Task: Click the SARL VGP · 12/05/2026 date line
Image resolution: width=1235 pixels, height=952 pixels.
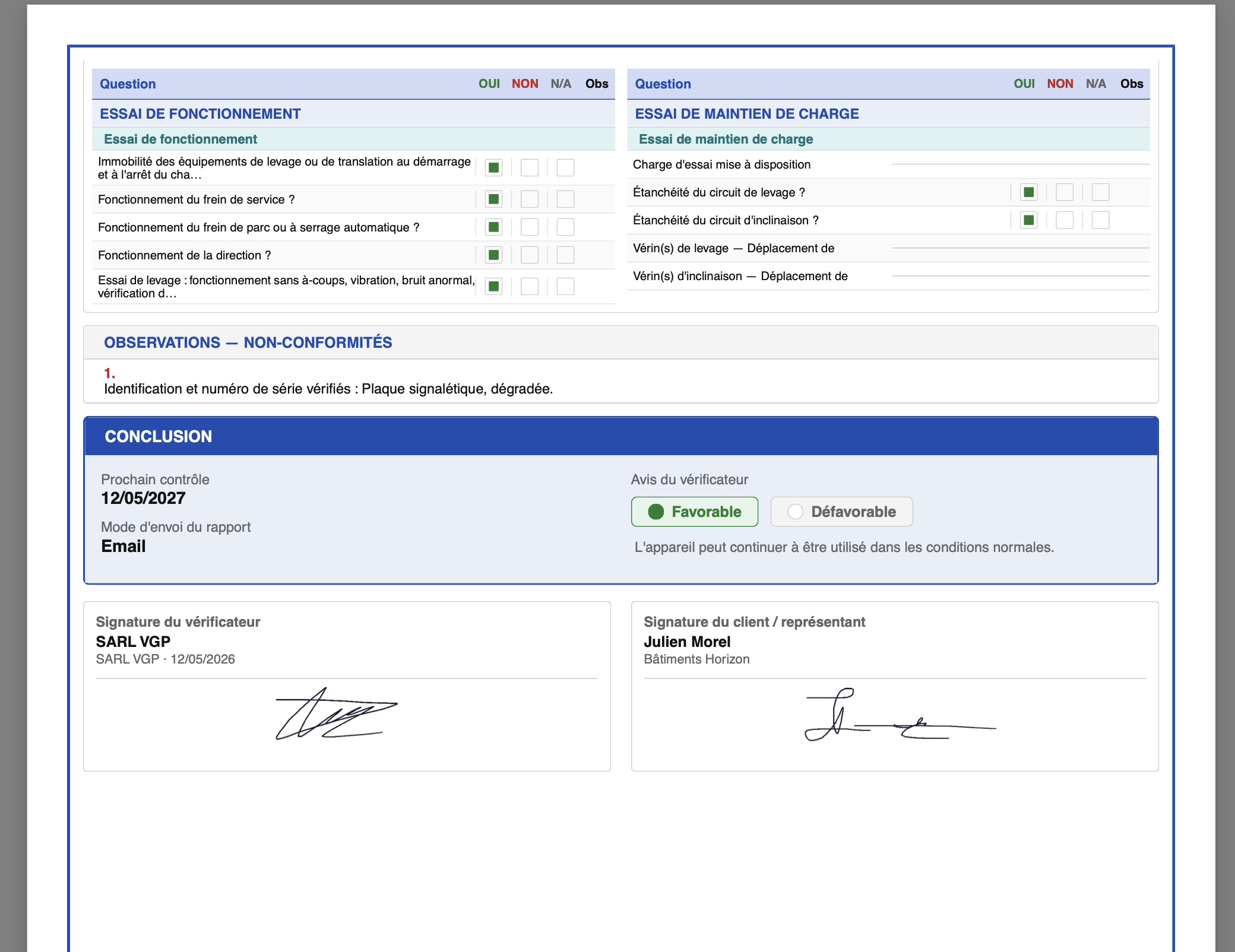Action: [166, 659]
